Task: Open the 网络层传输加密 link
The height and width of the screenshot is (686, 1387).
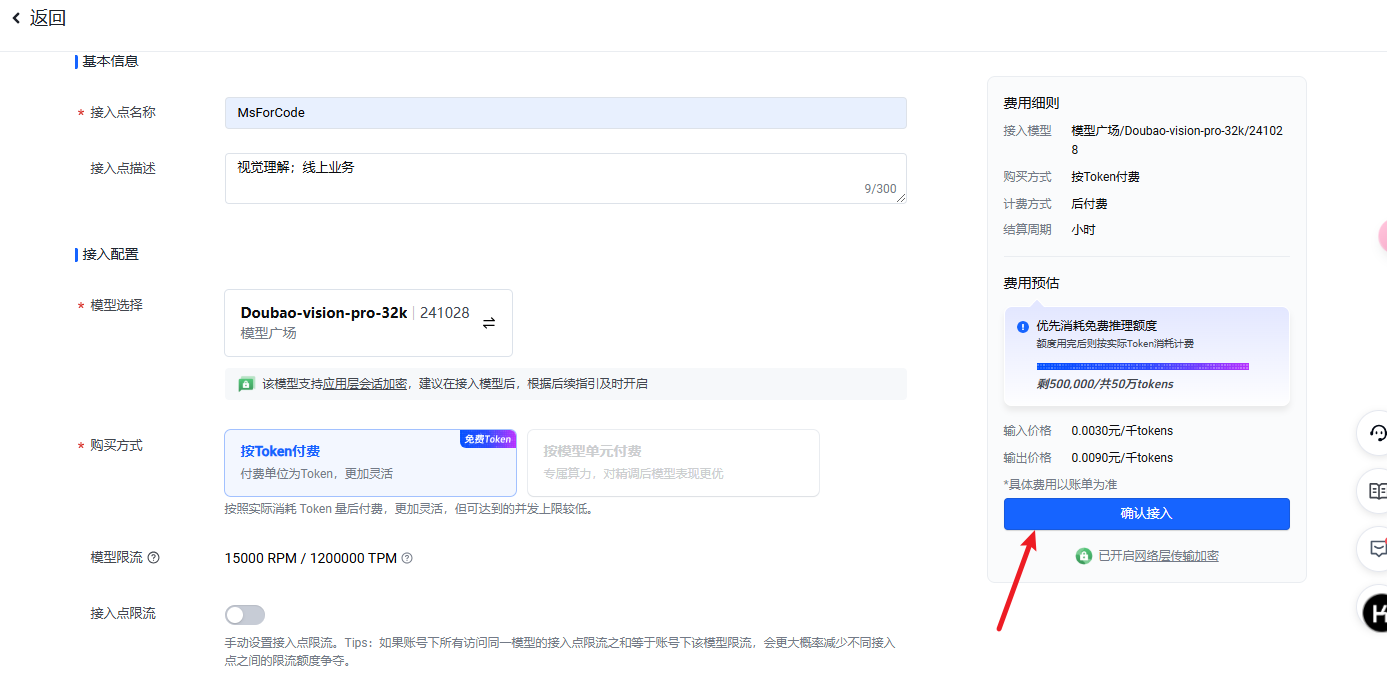Action: (1176, 556)
